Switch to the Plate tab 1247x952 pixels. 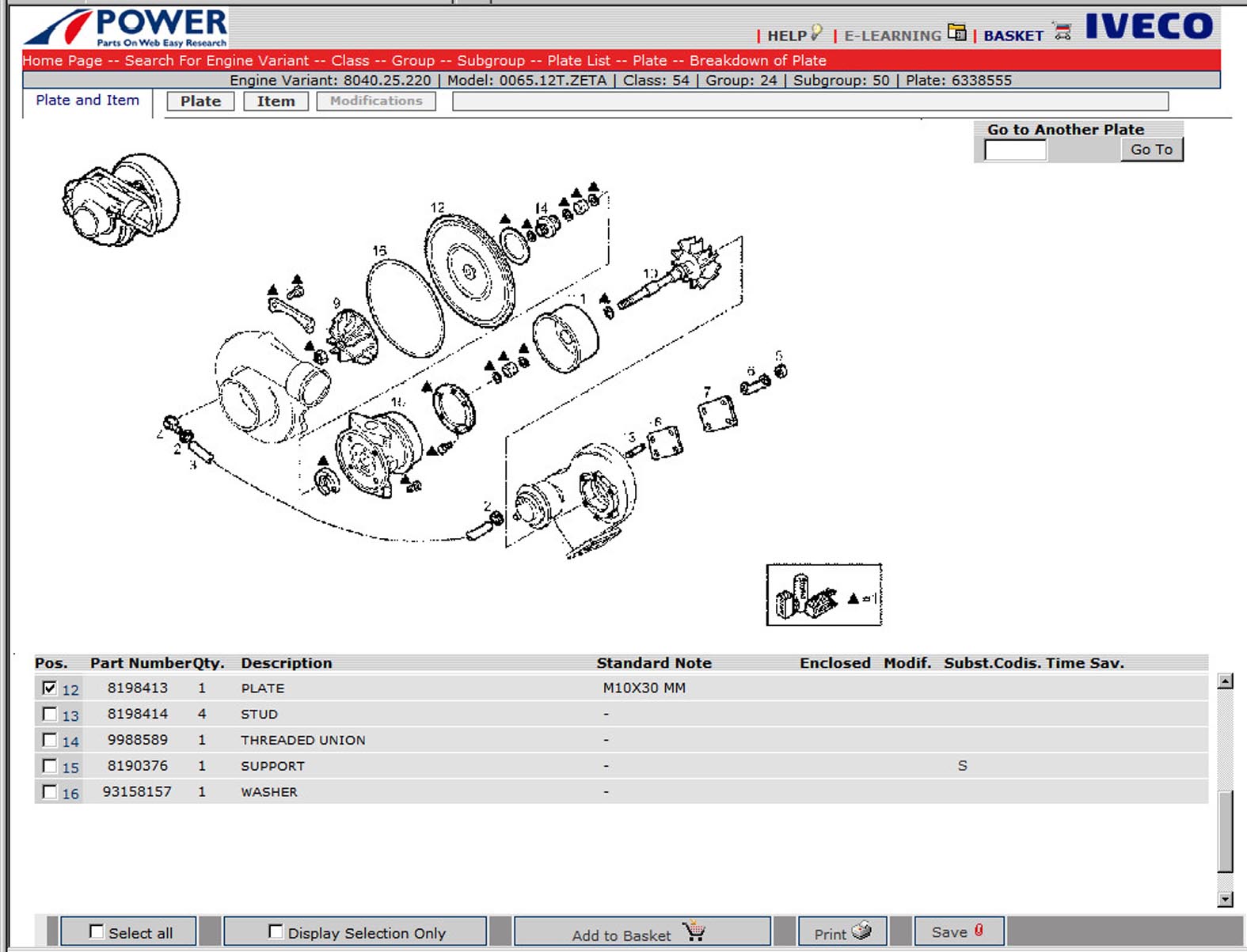(200, 101)
